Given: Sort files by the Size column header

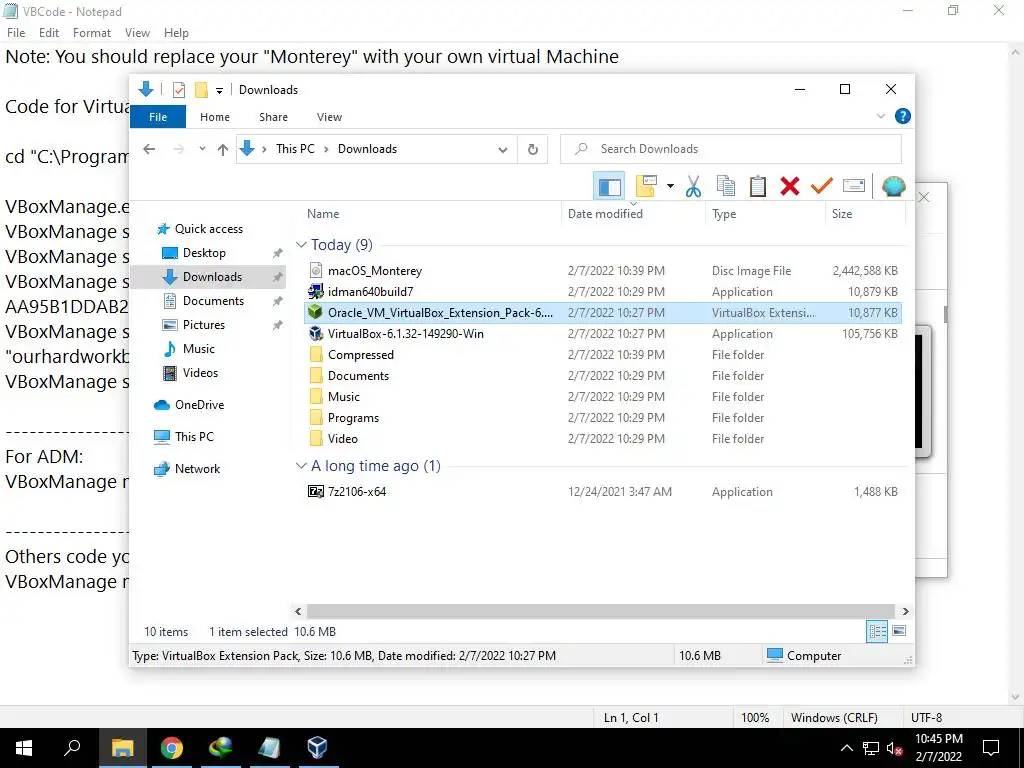Looking at the screenshot, I should click(865, 214).
